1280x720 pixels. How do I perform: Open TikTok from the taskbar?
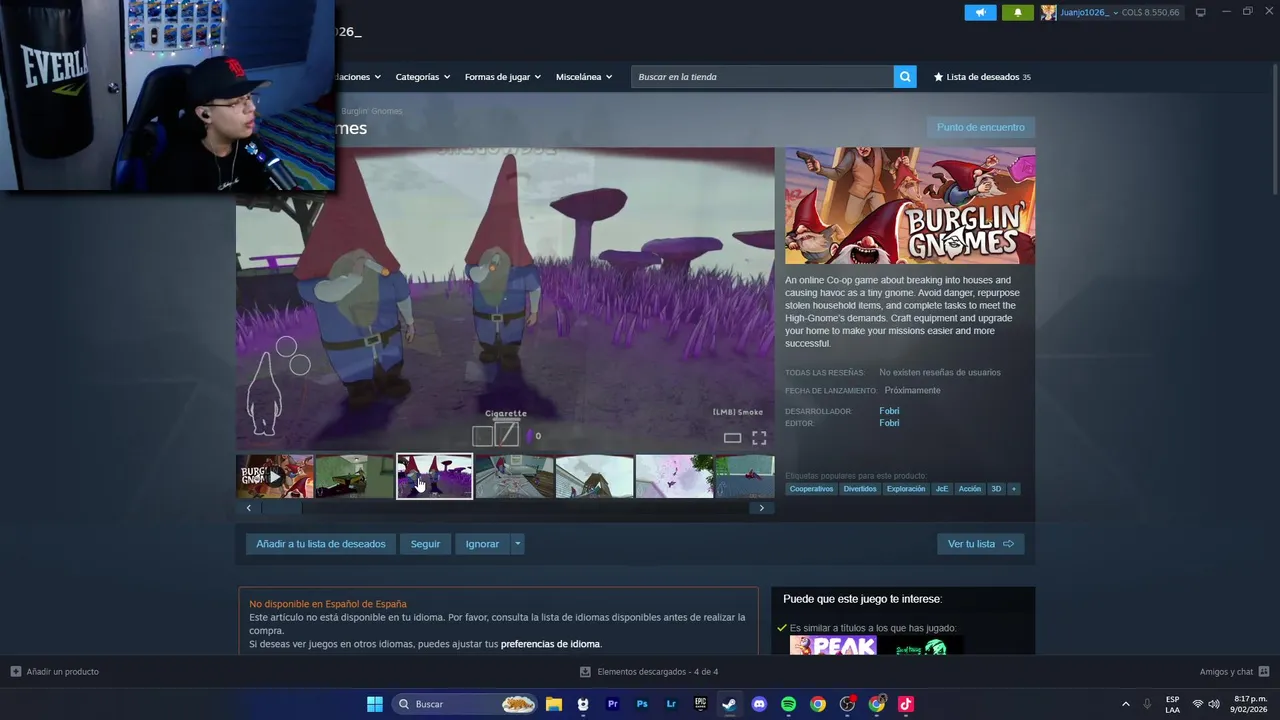906,704
